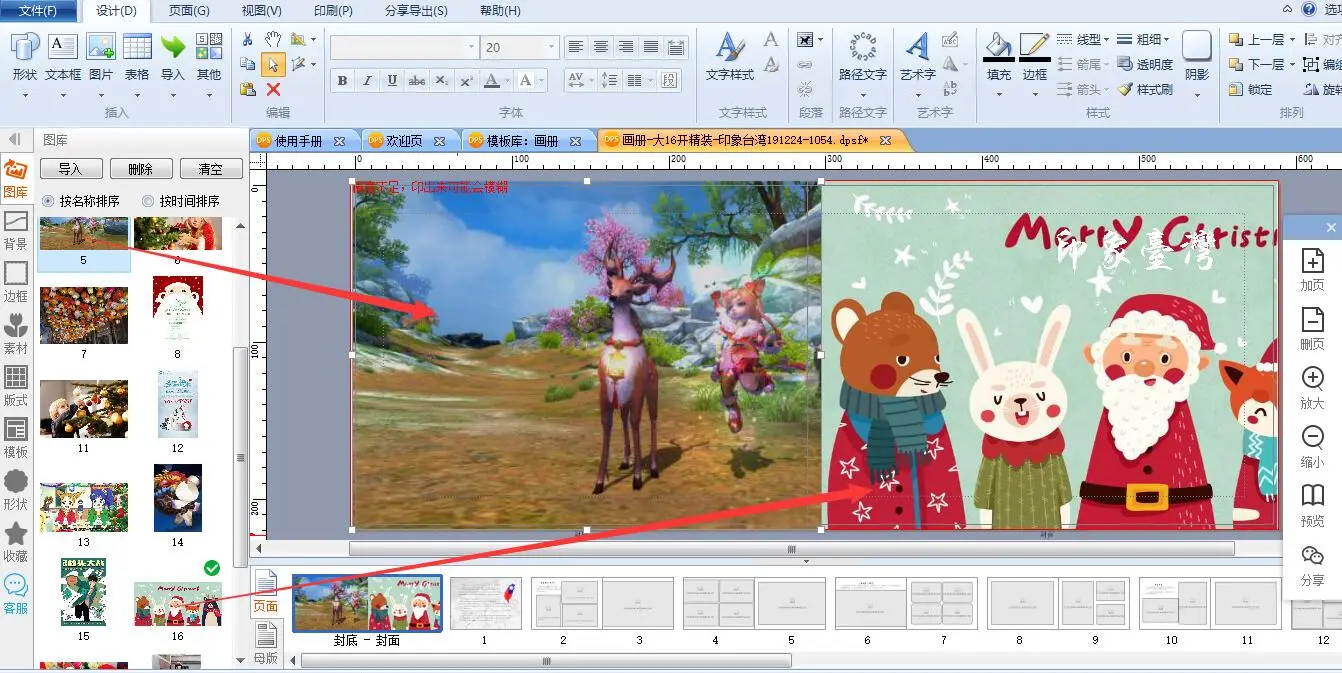Click the 清空 (clear) button in gallery
Viewport: 1342px width, 673px height.
(x=211, y=169)
